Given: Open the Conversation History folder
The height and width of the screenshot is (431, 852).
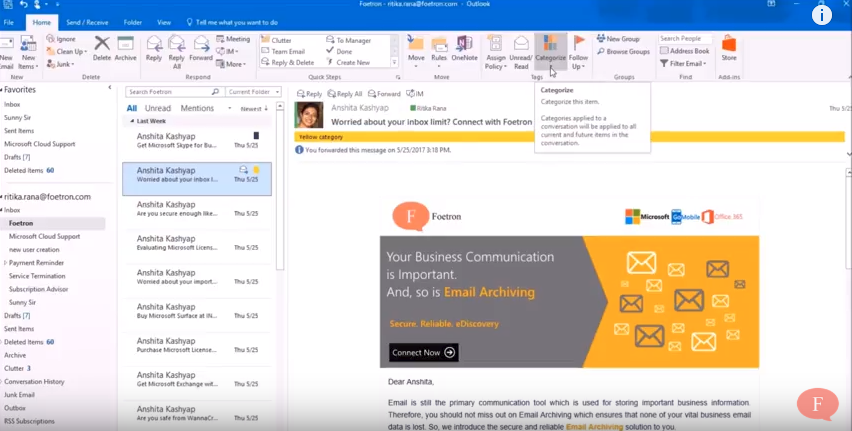Looking at the screenshot, I should coord(34,382).
